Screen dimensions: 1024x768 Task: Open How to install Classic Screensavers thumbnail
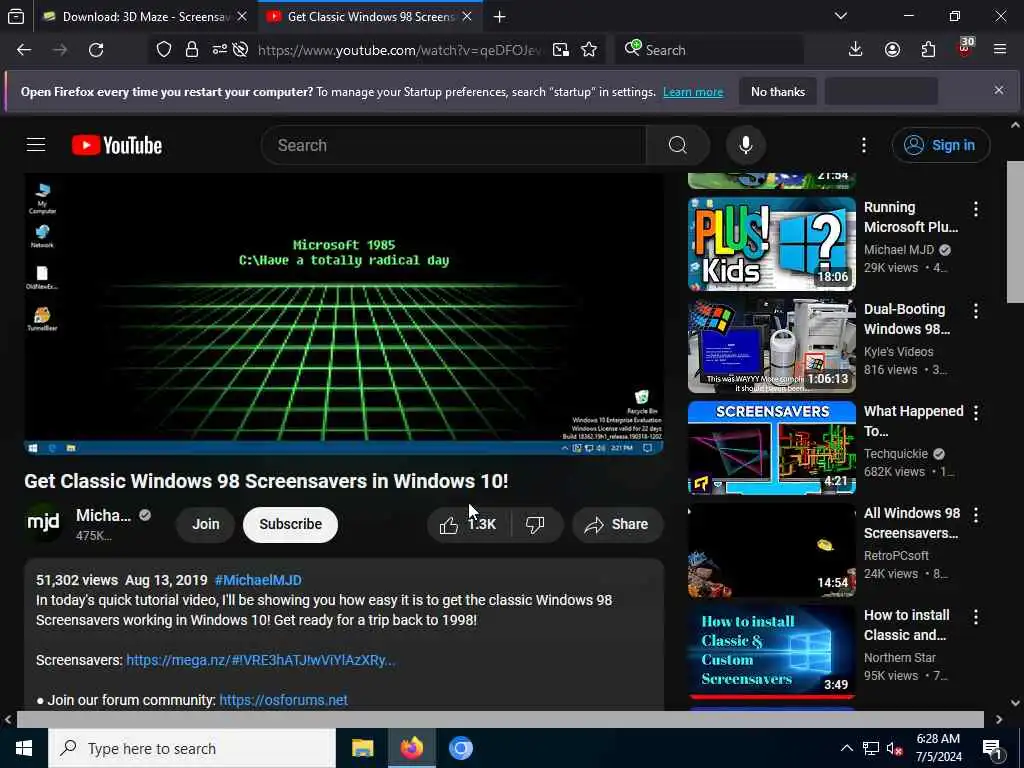[x=772, y=651]
